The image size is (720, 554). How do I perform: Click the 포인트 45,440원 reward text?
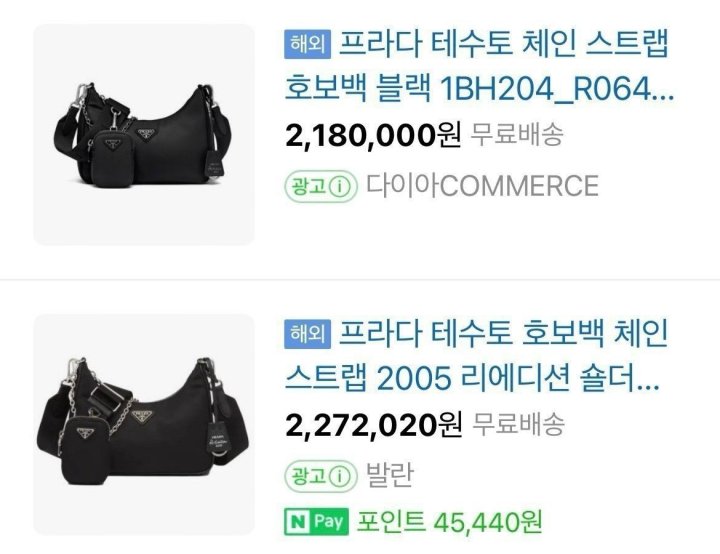point(450,522)
